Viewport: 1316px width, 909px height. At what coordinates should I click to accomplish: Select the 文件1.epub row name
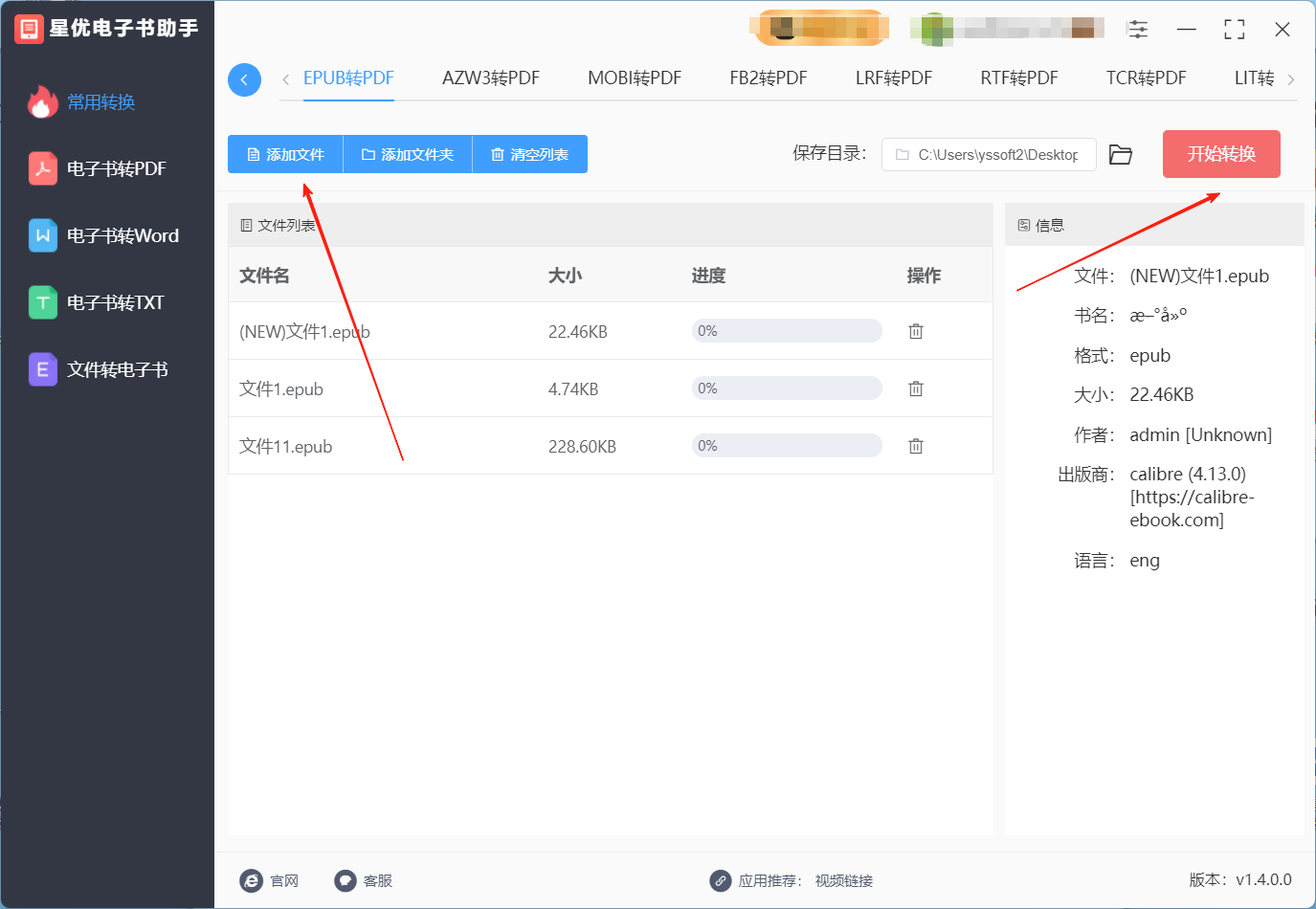281,389
